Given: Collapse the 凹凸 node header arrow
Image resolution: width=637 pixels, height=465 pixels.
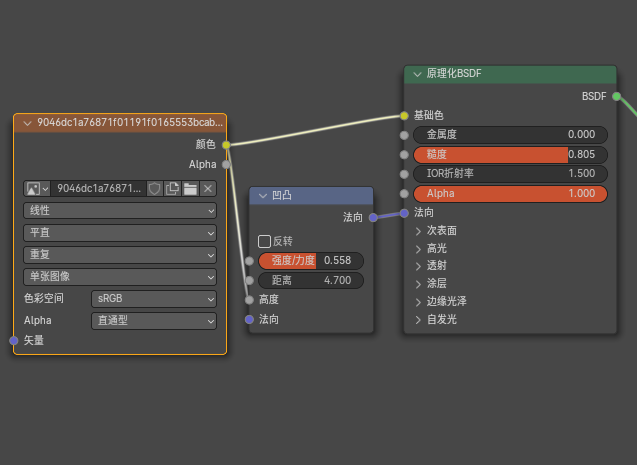Looking at the screenshot, I should coord(262,196).
